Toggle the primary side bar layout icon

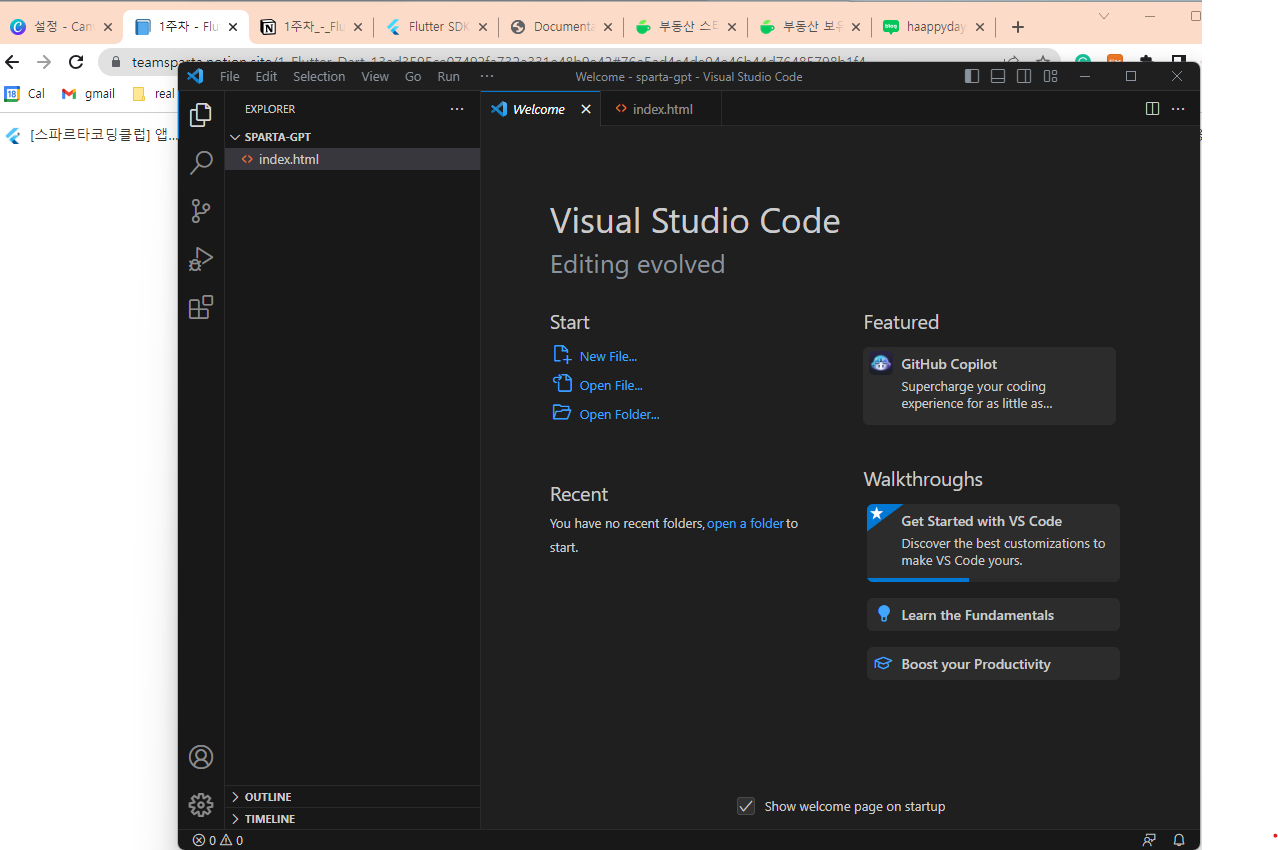coord(972,76)
